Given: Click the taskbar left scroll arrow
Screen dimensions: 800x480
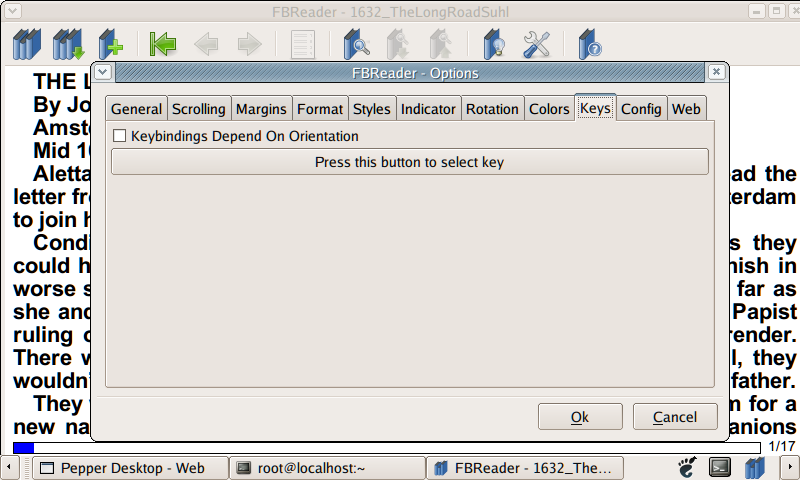Looking at the screenshot, I should (9, 467).
